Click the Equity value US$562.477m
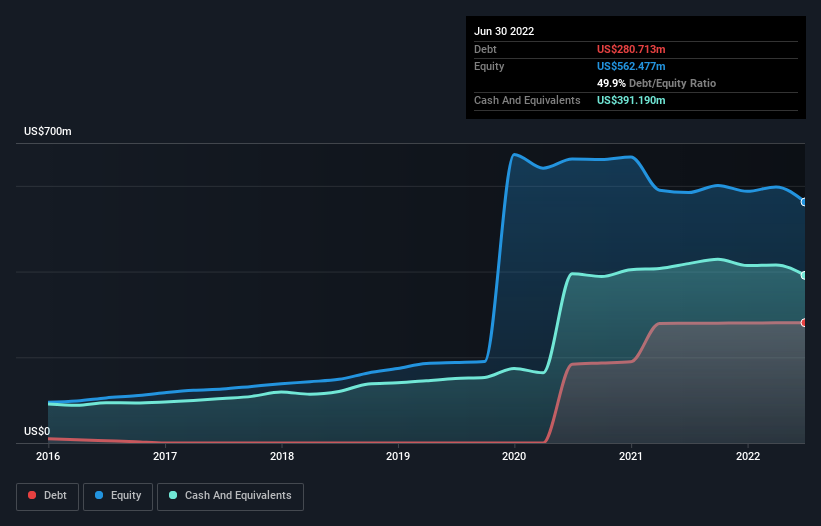 pyautogui.click(x=631, y=66)
